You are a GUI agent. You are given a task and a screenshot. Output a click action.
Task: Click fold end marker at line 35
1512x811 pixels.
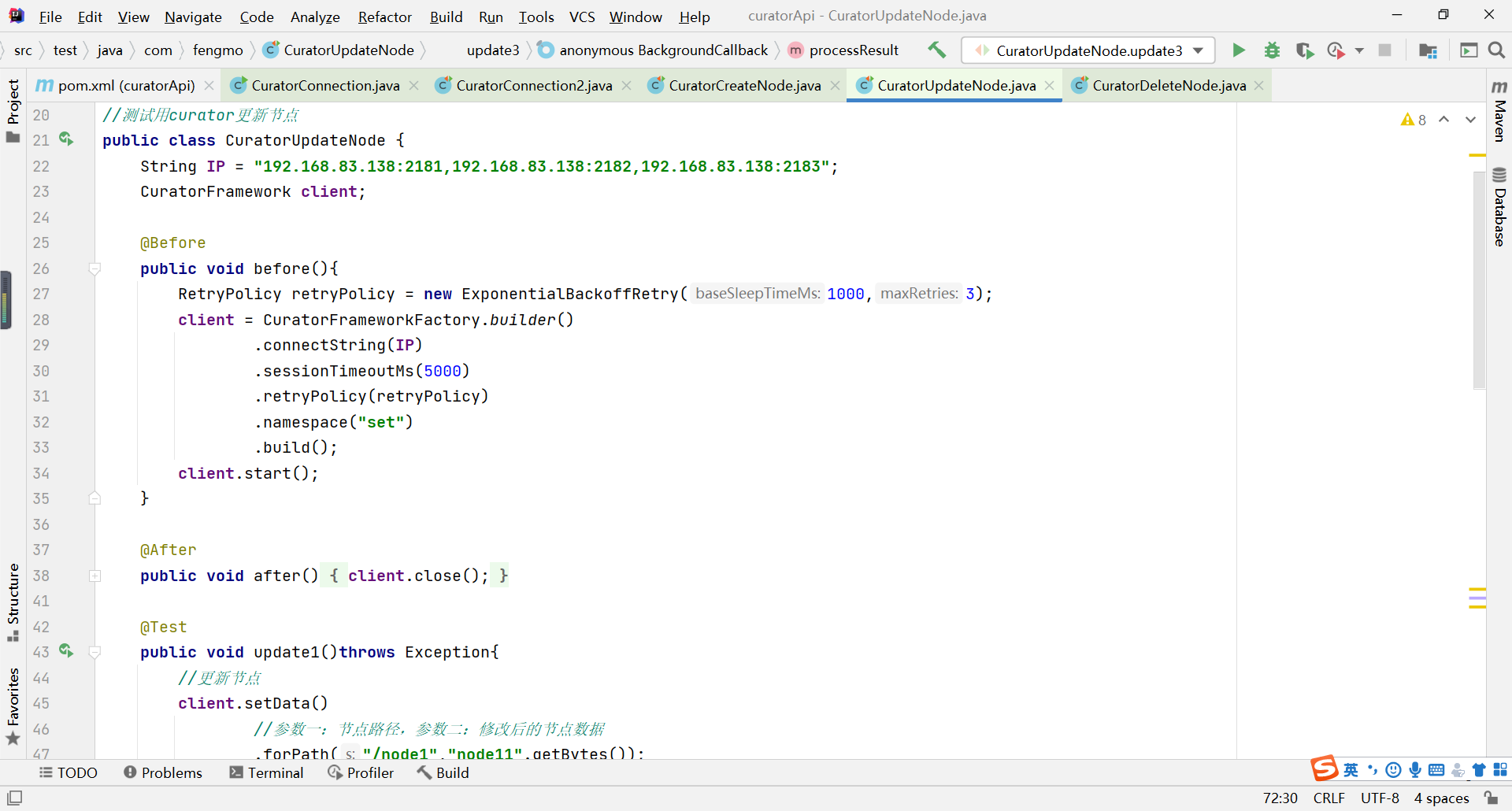[94, 498]
